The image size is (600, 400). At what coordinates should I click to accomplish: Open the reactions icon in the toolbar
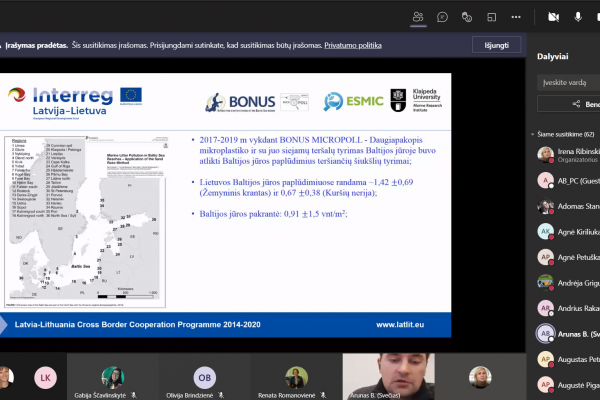tap(467, 17)
